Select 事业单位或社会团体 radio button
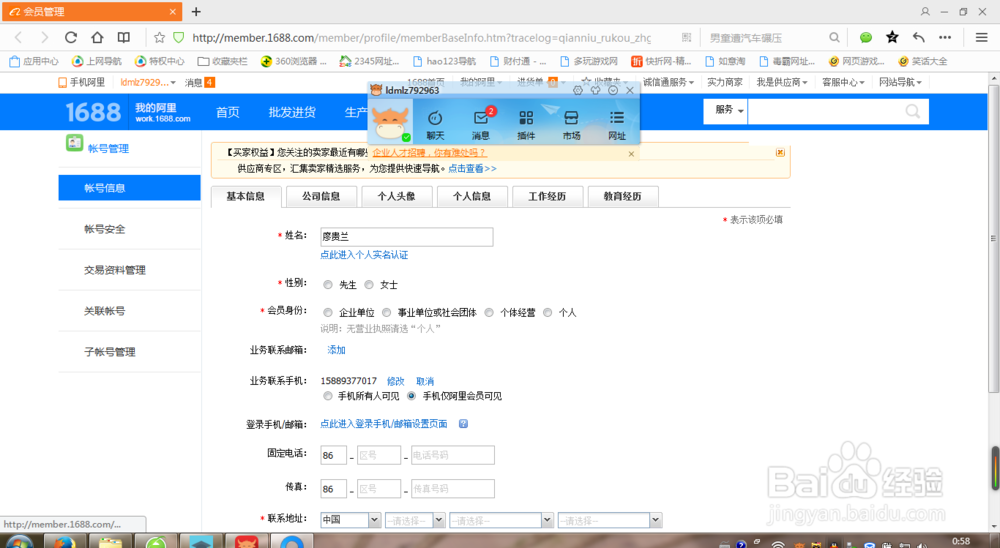The width and height of the screenshot is (1000, 548). pos(386,313)
